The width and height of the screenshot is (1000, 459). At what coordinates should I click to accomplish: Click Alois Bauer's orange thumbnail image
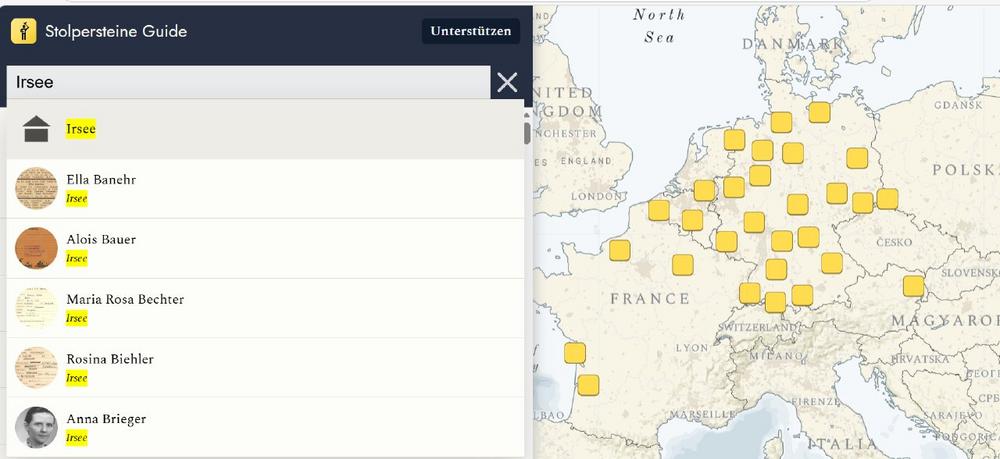pos(36,248)
